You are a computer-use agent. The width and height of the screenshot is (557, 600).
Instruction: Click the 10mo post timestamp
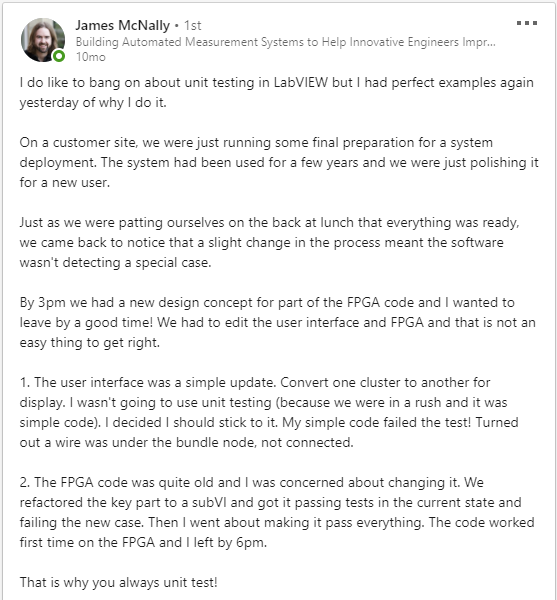click(91, 57)
